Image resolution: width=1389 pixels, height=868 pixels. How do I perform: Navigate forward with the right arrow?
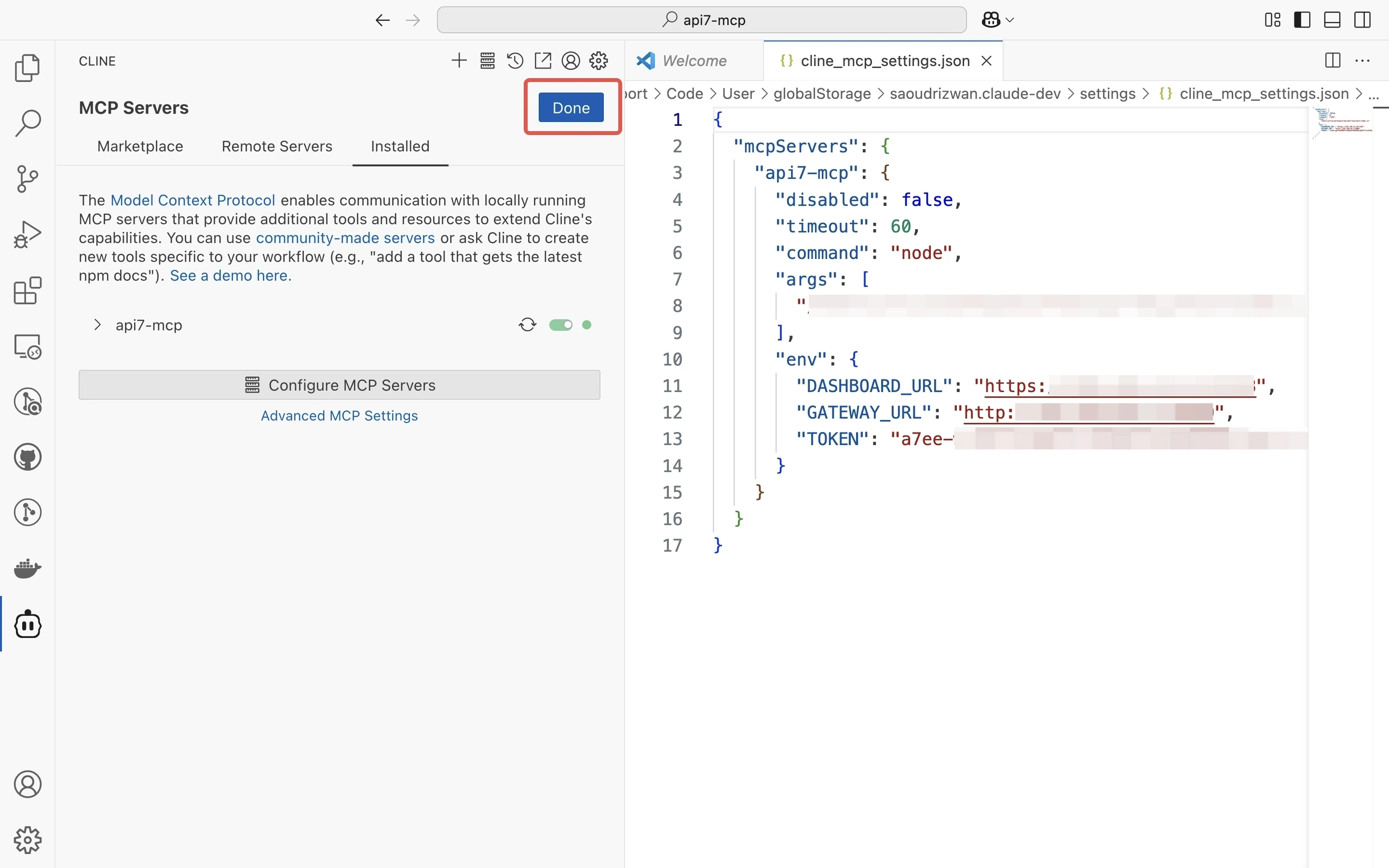coord(413,20)
